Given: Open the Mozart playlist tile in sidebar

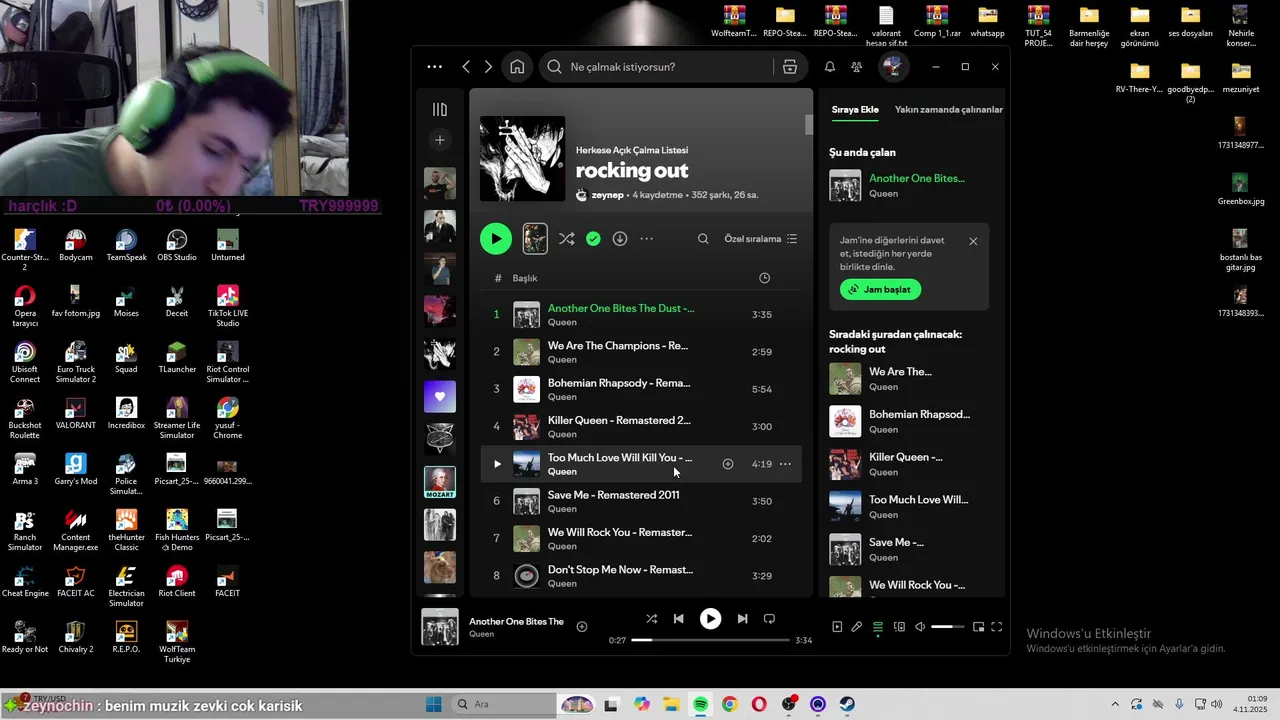Looking at the screenshot, I should [440, 482].
